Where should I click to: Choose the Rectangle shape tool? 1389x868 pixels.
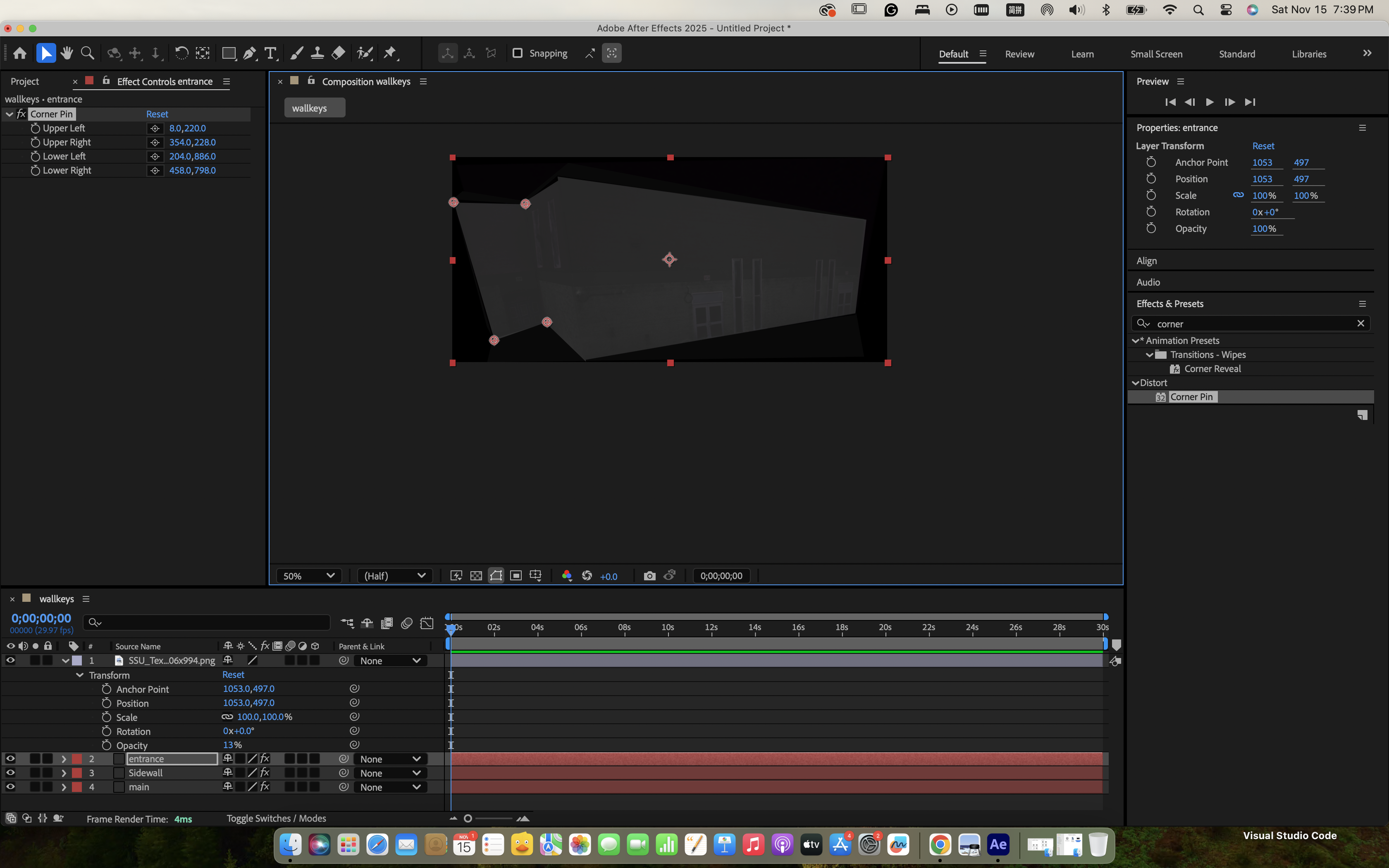pyautogui.click(x=229, y=53)
